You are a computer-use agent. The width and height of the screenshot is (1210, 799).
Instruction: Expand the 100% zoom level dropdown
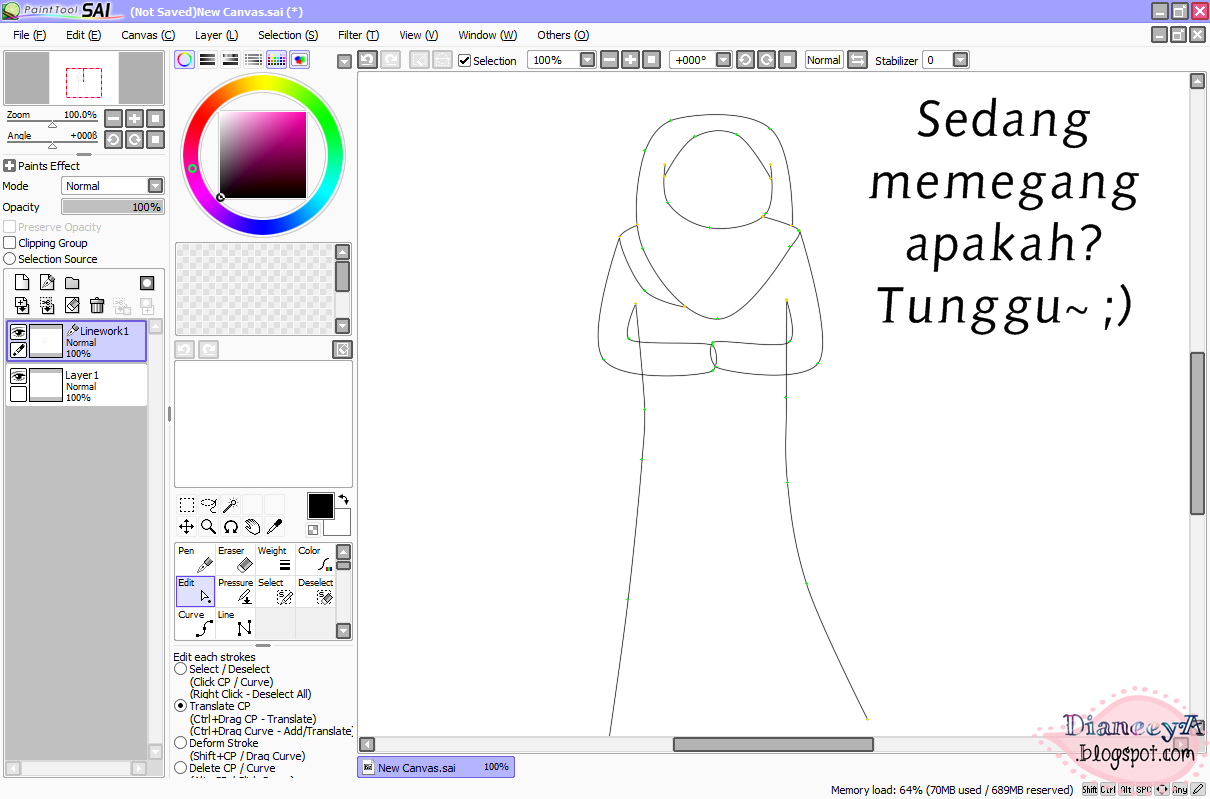[x=587, y=60]
